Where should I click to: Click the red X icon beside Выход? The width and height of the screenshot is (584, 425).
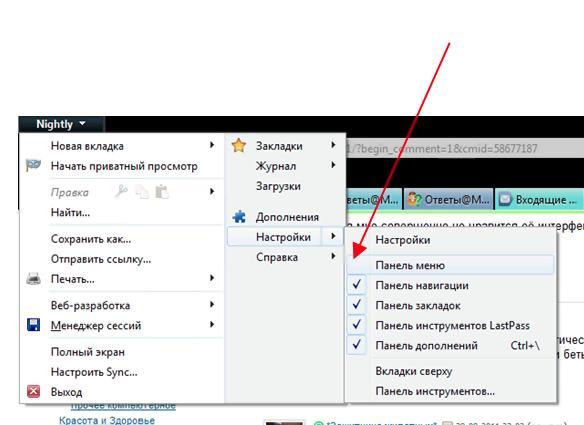click(34, 391)
